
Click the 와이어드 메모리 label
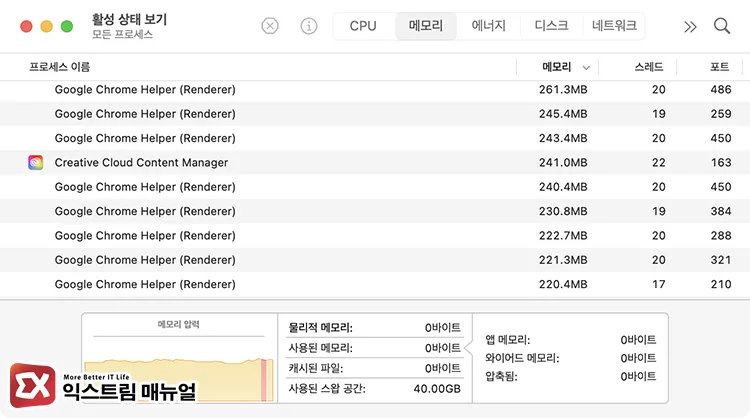pos(522,358)
